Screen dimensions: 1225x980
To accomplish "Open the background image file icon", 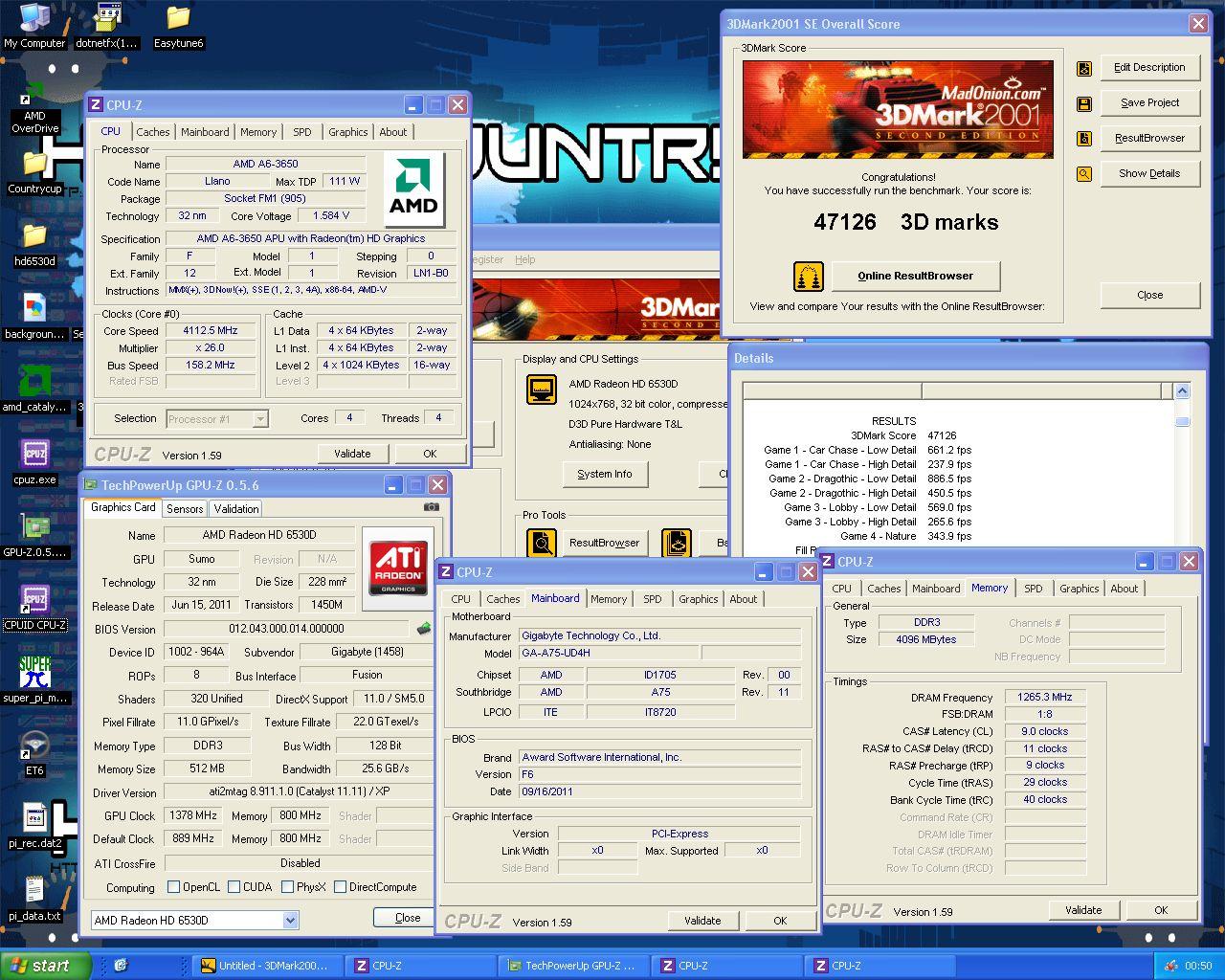I will (34, 317).
